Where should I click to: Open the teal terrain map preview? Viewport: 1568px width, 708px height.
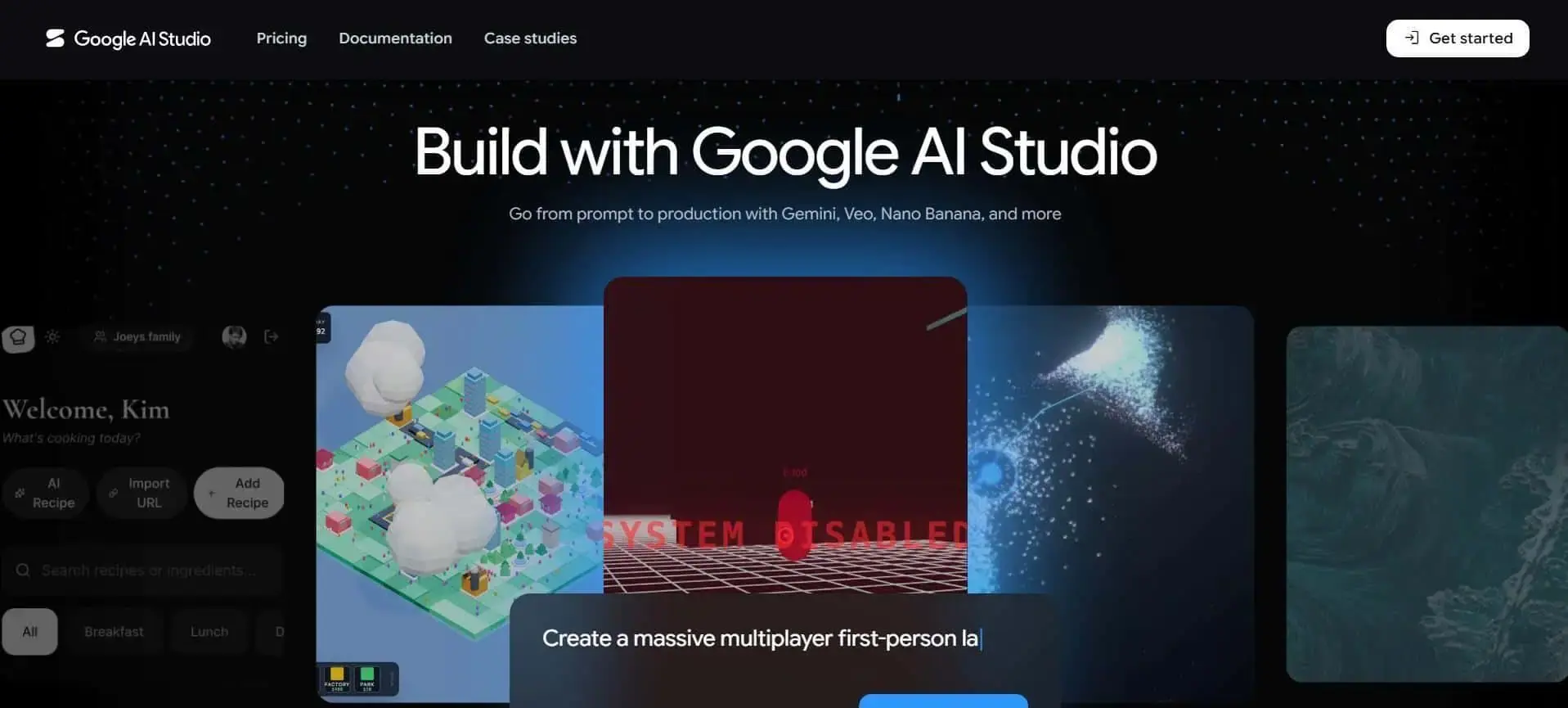[1426, 503]
